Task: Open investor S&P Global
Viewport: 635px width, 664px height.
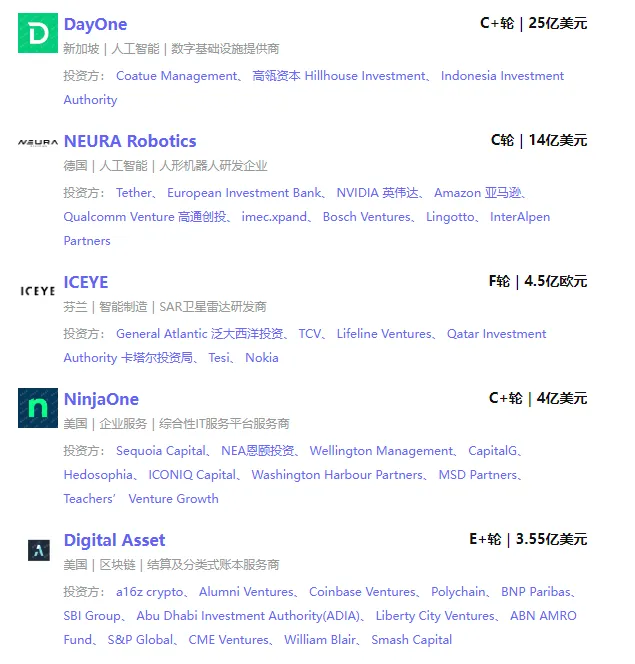Action: (x=140, y=639)
